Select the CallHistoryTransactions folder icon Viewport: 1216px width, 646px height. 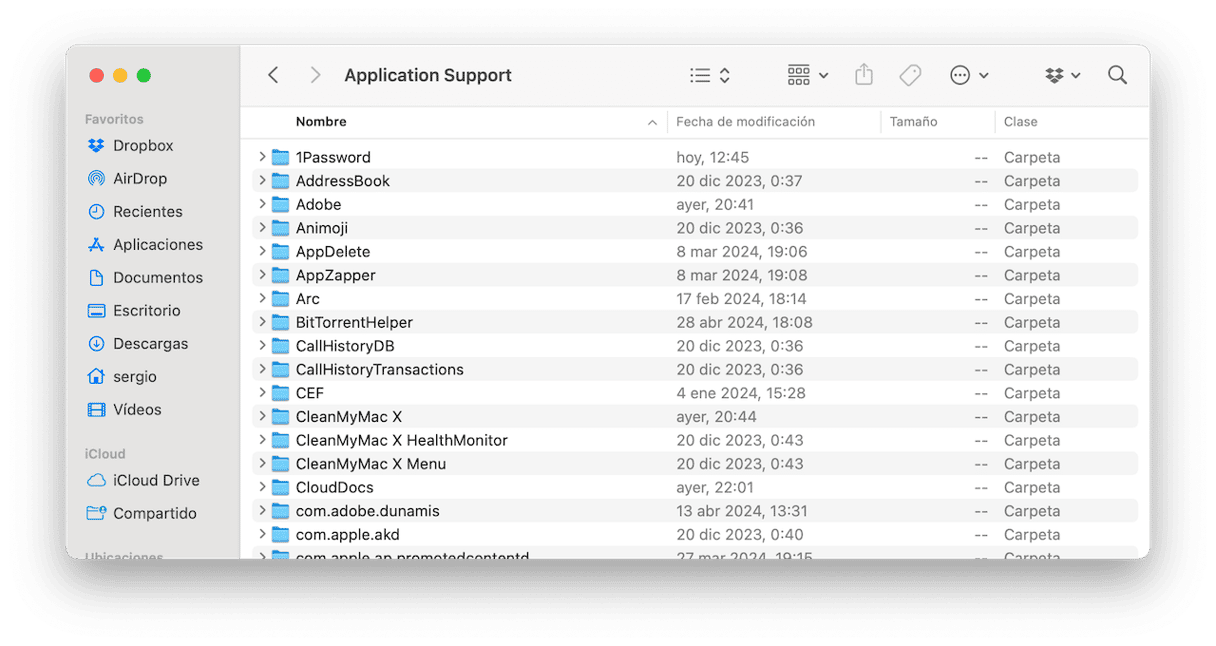pyautogui.click(x=281, y=369)
